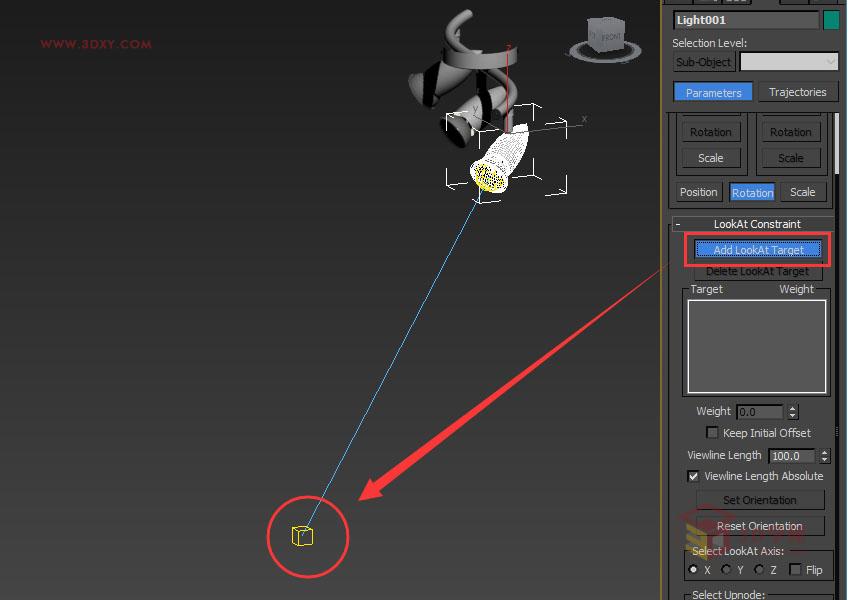The width and height of the screenshot is (850, 600).
Task: Activate the Position transform button
Action: [698, 192]
